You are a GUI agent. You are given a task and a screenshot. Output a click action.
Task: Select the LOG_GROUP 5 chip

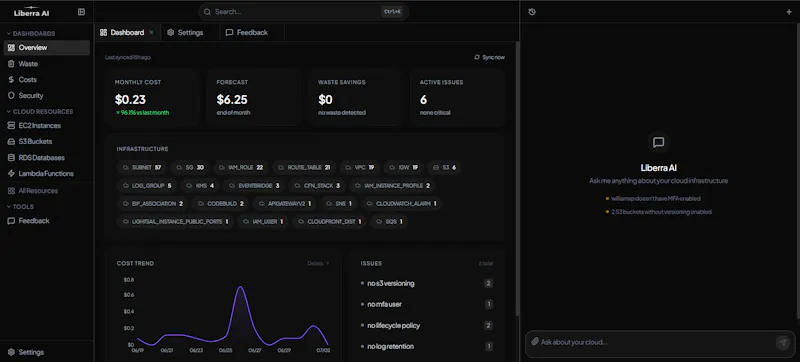[147, 186]
